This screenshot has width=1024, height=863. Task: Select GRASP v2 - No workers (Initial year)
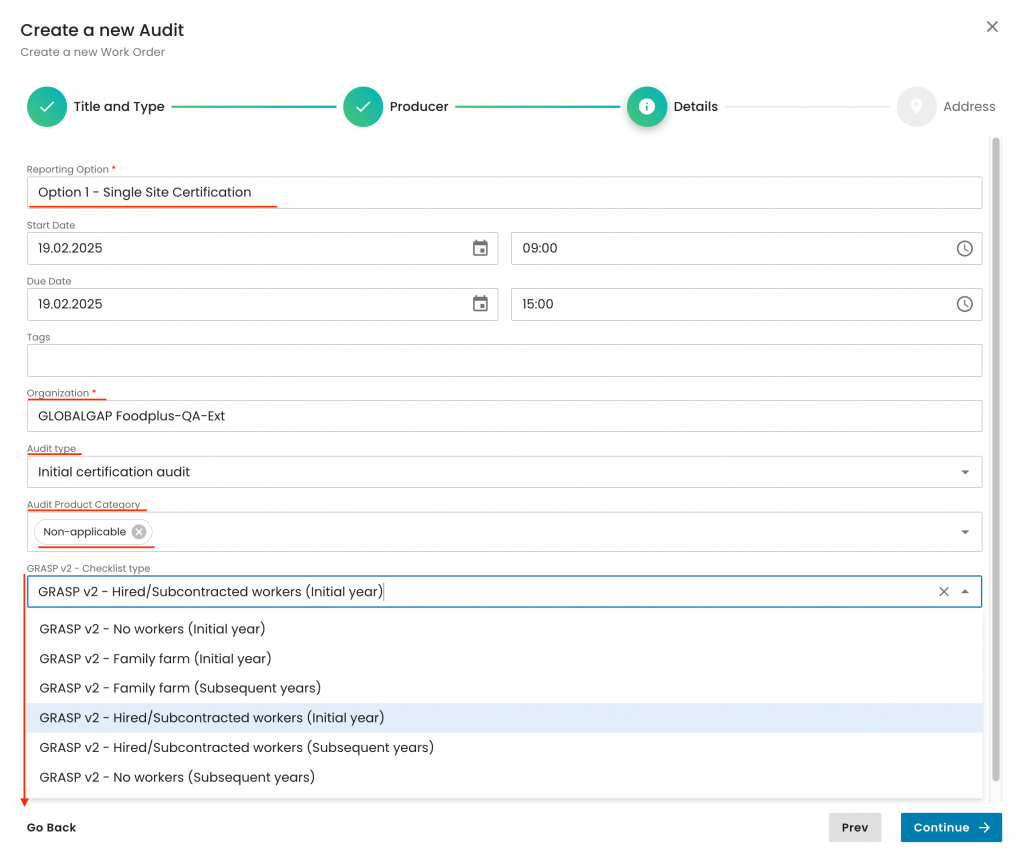point(152,629)
